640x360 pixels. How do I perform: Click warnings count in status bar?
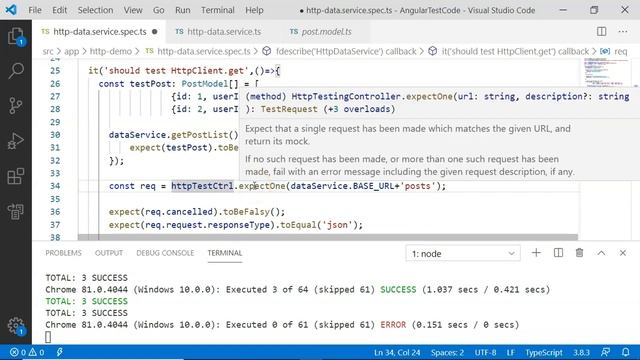coord(36,352)
